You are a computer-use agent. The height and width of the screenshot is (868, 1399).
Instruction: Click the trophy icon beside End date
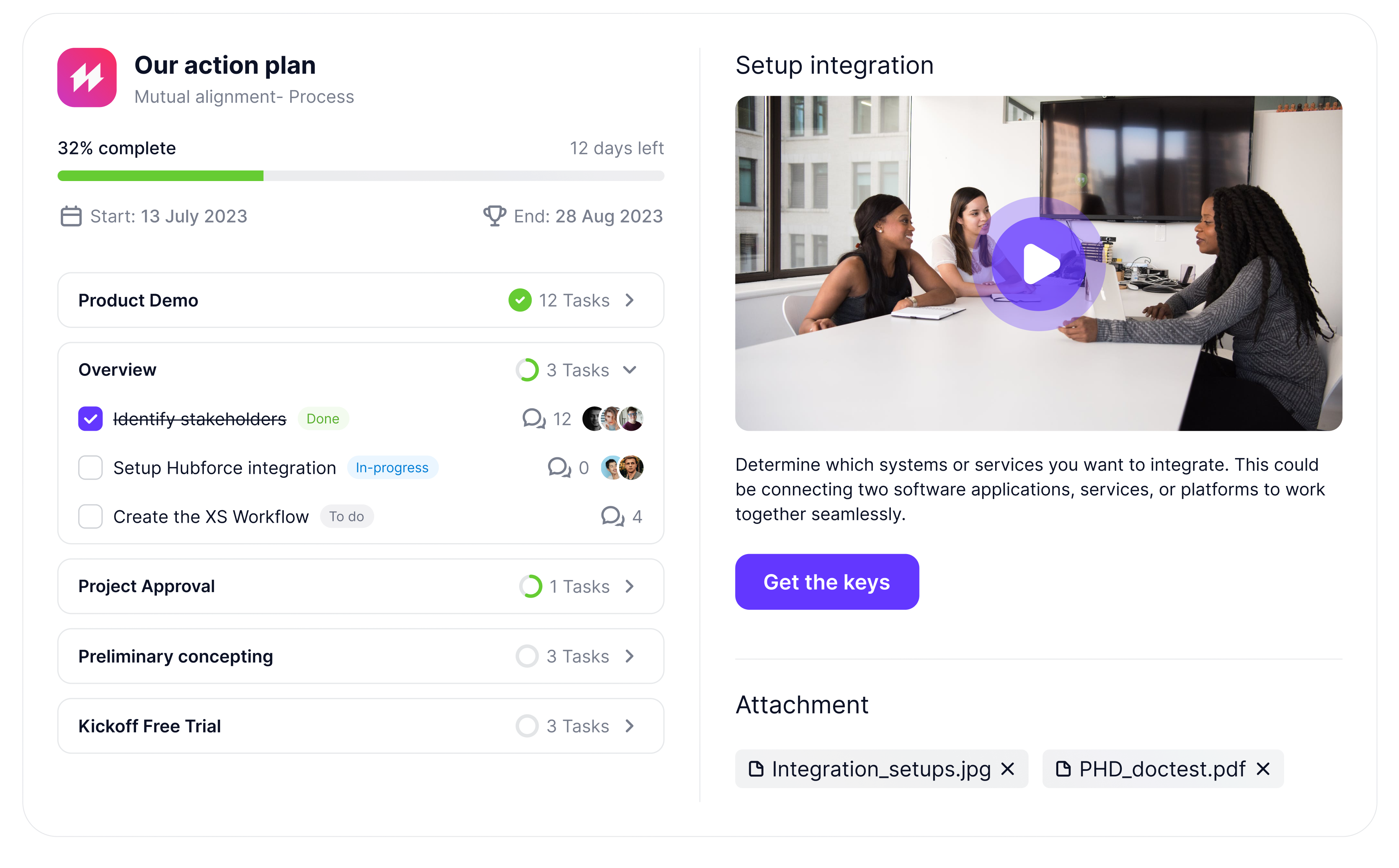(494, 216)
